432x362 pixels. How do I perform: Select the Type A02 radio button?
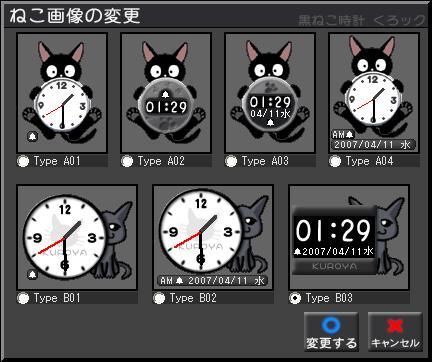[127, 161]
